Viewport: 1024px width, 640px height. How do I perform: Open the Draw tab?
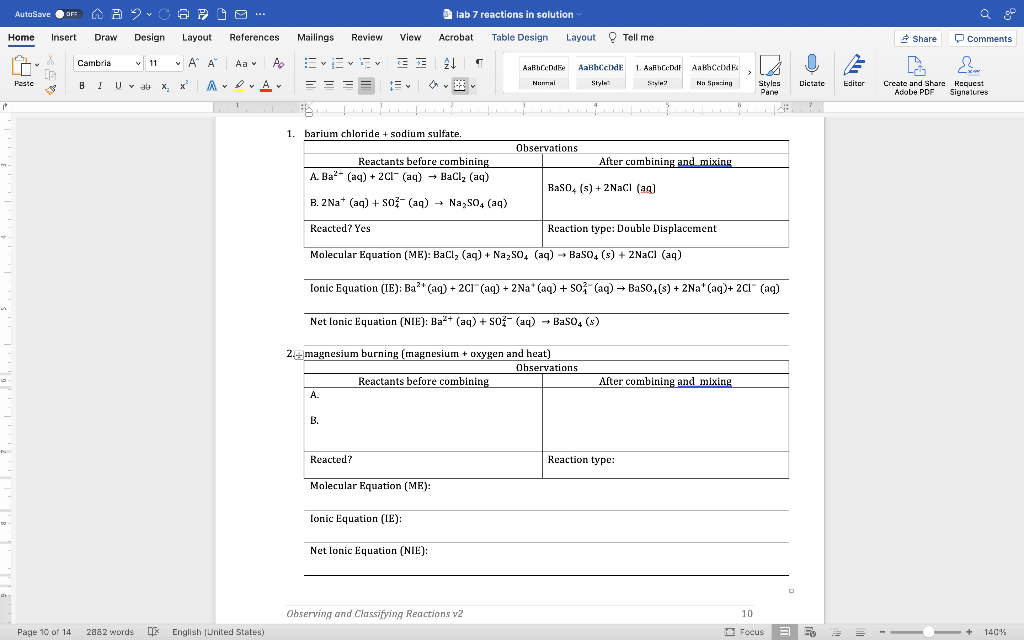coord(105,37)
